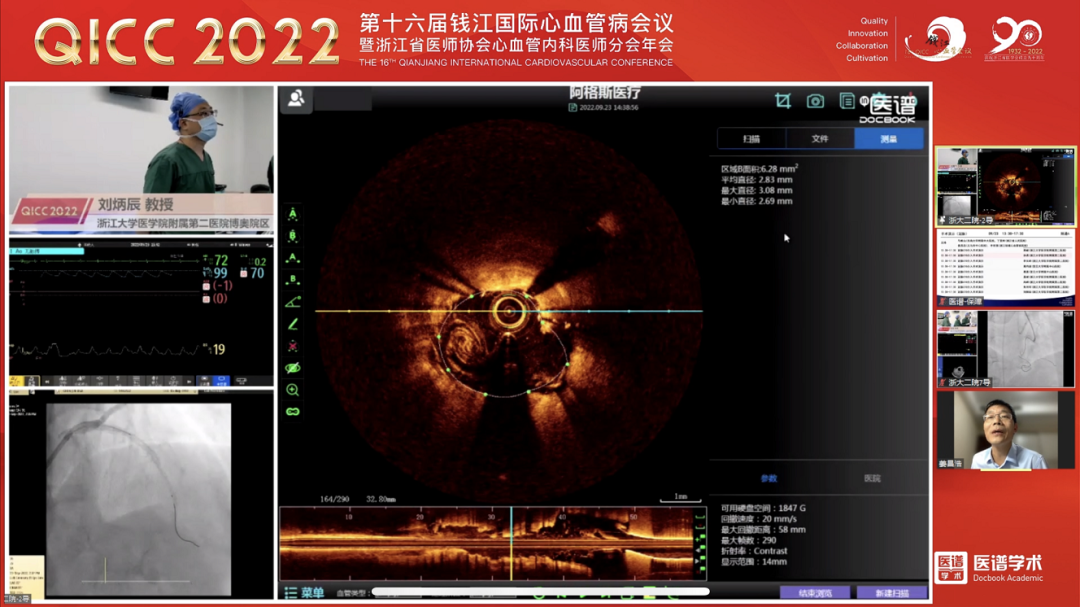Select the angle measurement tool with dot
1080x607 pixels.
pyautogui.click(x=293, y=302)
